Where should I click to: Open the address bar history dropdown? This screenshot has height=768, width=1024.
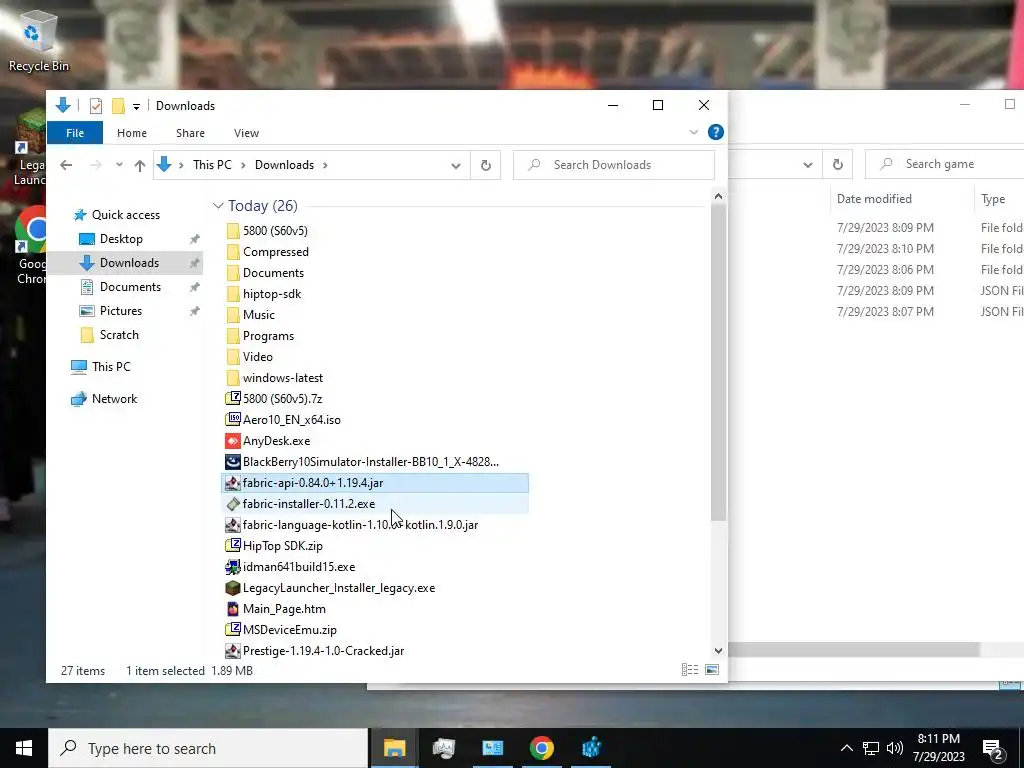455,165
